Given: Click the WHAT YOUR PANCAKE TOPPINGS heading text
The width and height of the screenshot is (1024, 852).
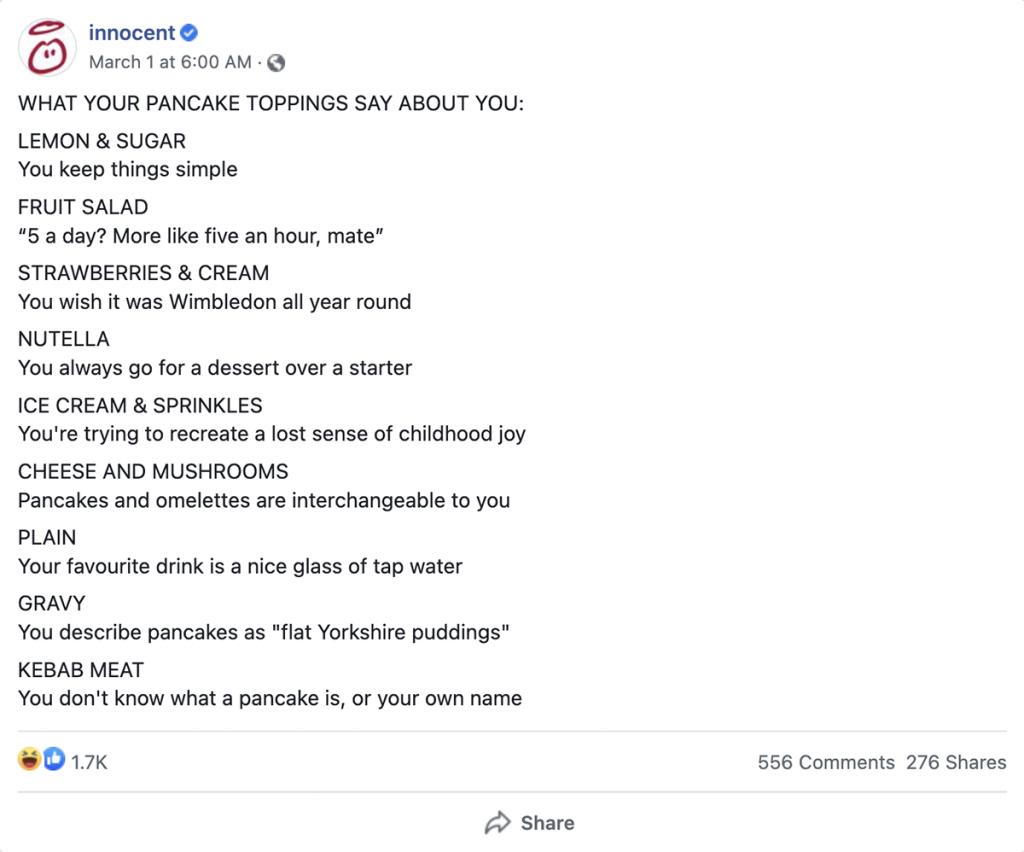Looking at the screenshot, I should point(270,104).
